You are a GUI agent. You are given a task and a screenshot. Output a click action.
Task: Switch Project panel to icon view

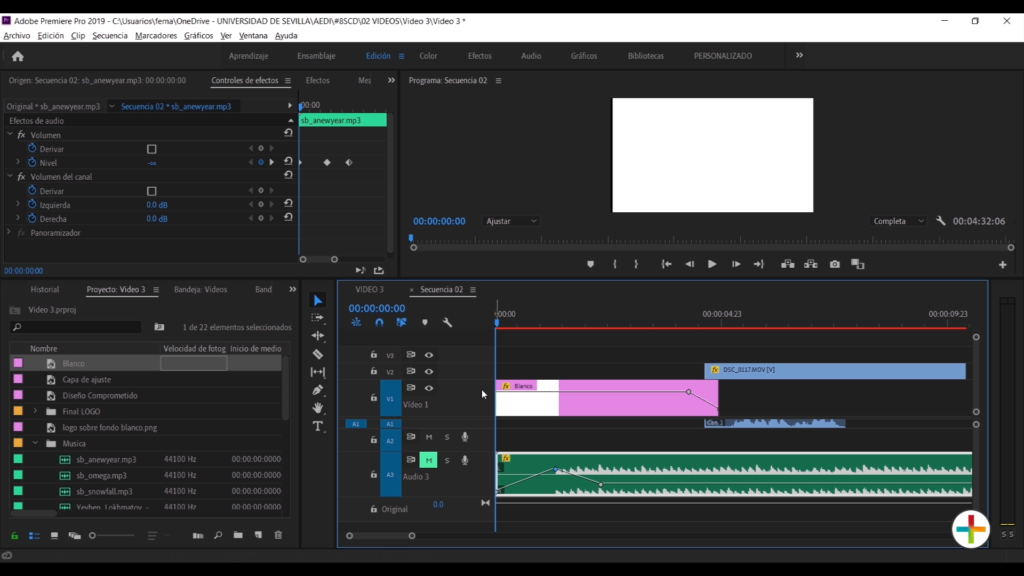(54, 536)
